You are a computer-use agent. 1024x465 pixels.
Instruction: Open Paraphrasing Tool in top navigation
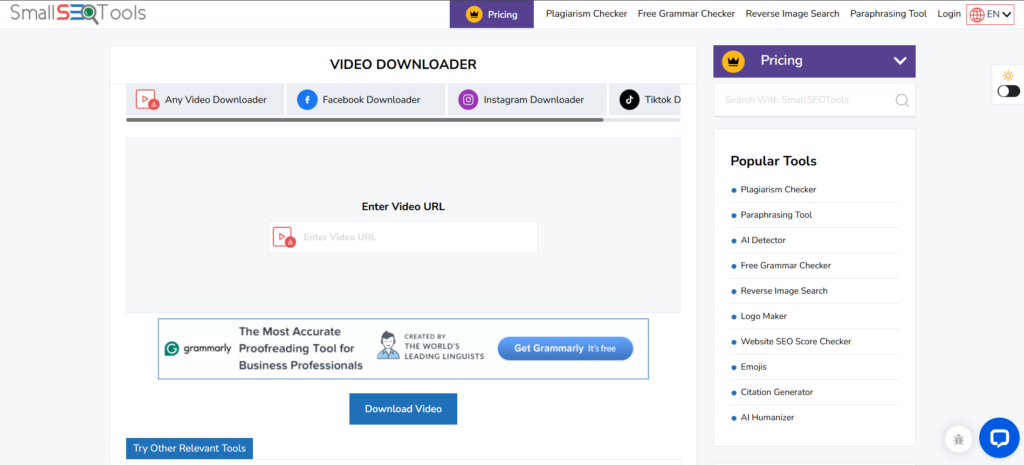(888, 14)
